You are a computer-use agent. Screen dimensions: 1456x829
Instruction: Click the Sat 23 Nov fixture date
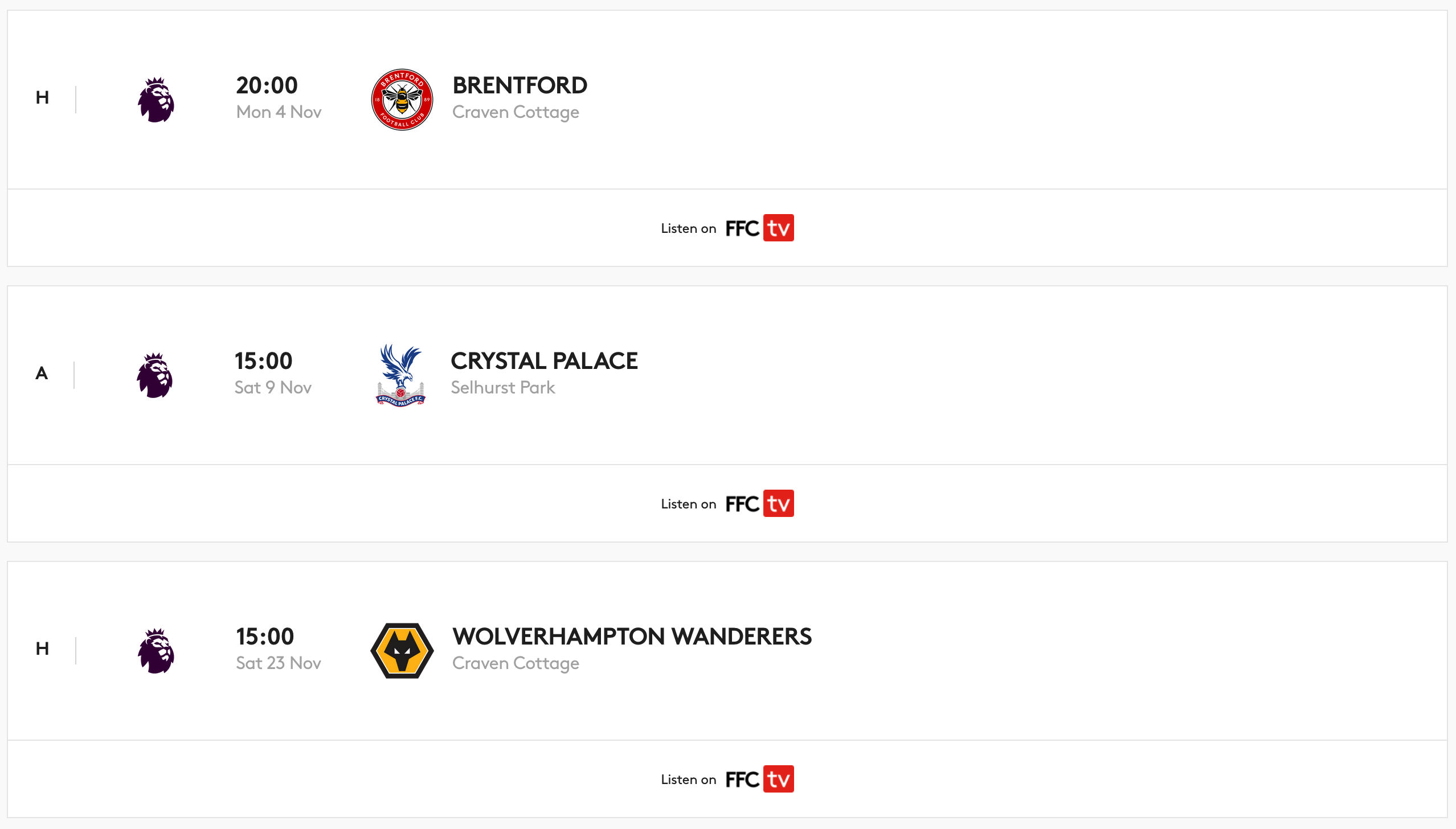coord(279,663)
